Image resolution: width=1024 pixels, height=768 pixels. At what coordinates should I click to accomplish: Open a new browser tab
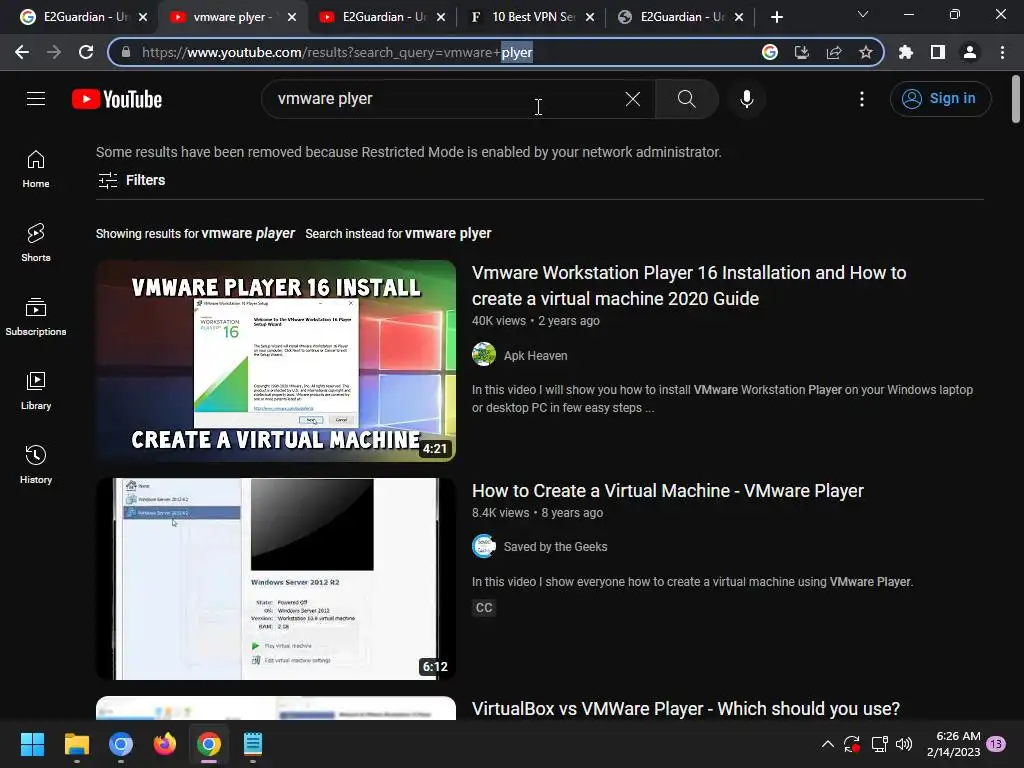coord(776,17)
